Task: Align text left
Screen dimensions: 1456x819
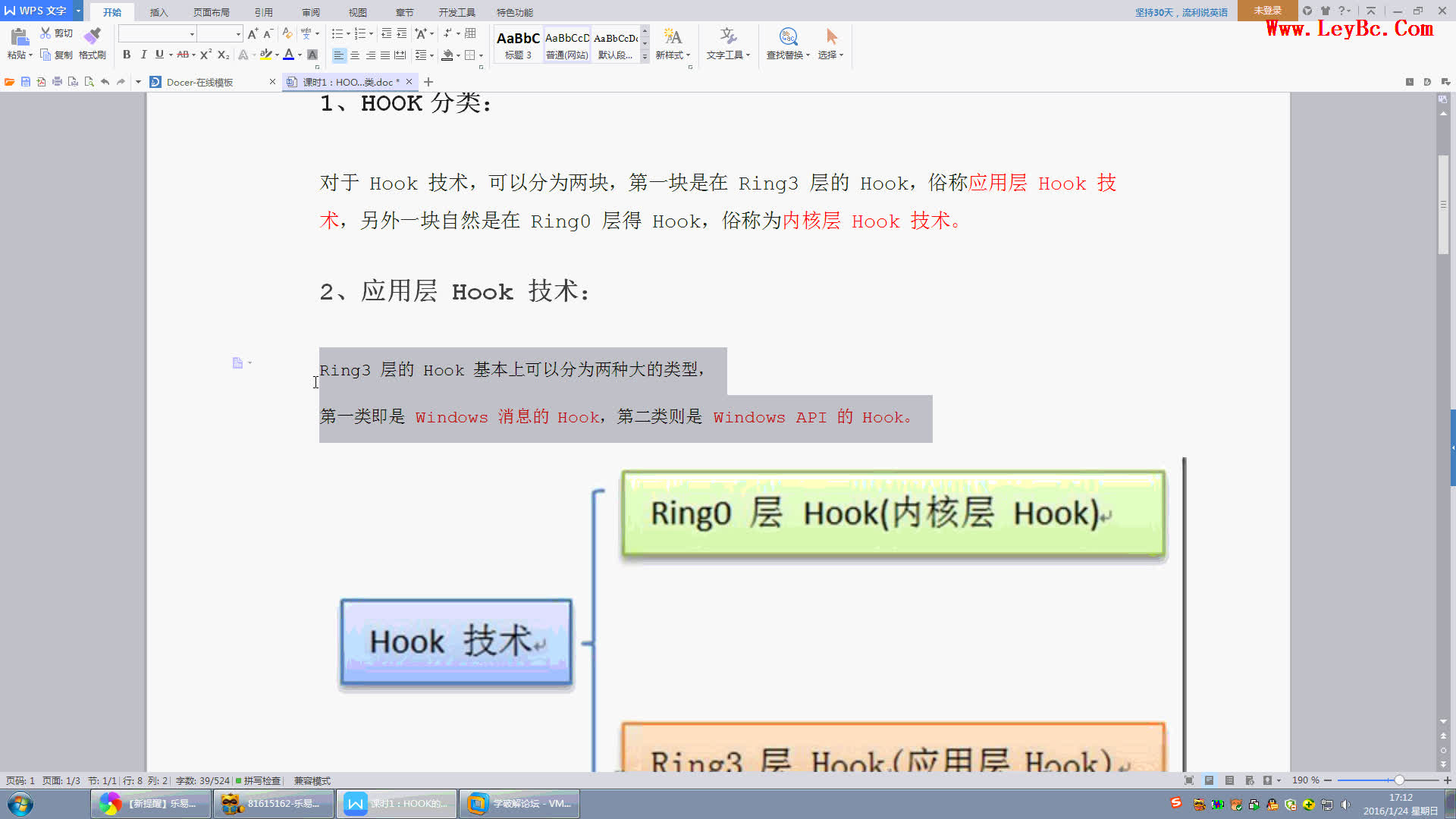Action: 339,55
